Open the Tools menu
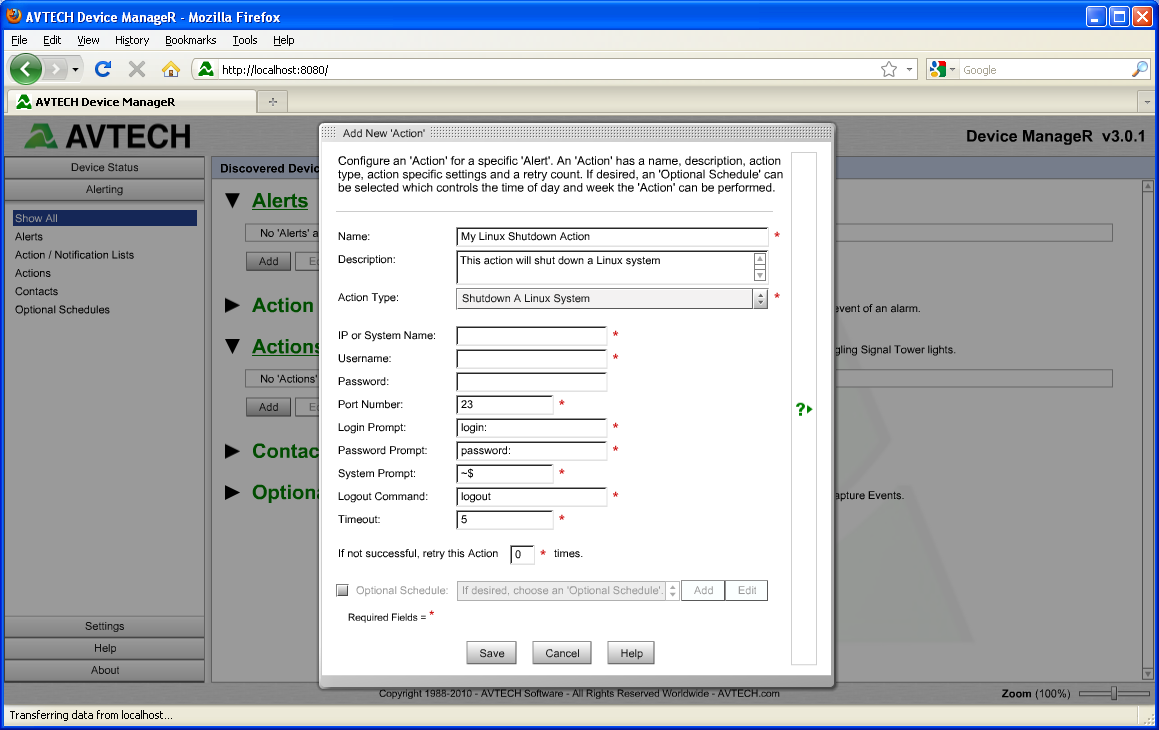Image resolution: width=1159 pixels, height=730 pixels. (x=245, y=40)
